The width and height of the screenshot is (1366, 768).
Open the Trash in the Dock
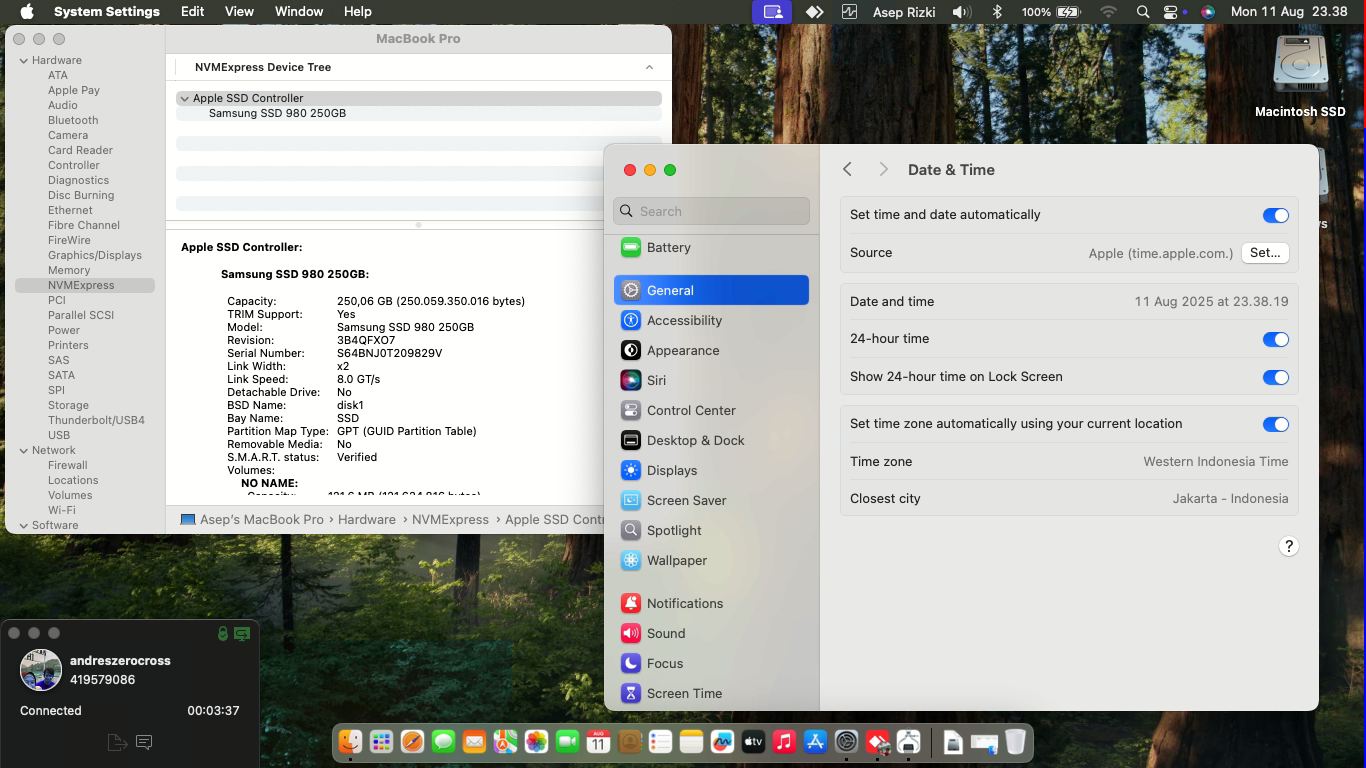point(1015,742)
